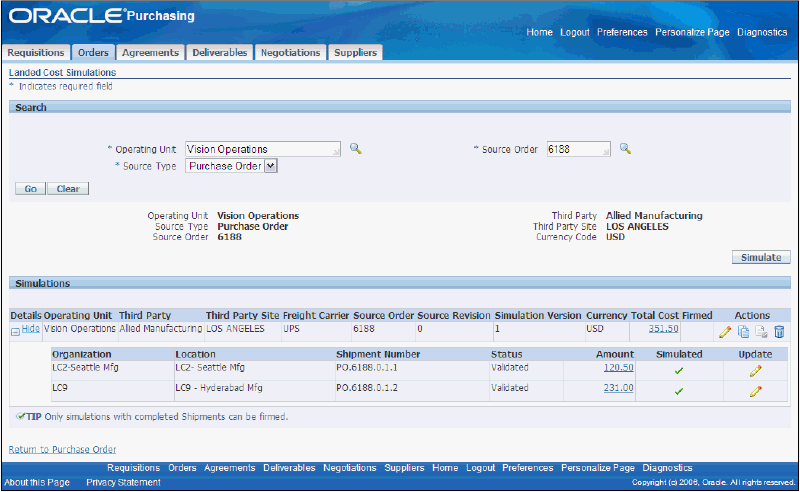This screenshot has width=800, height=492.
Task: Click the footer Deliverables link
Action: tap(289, 468)
